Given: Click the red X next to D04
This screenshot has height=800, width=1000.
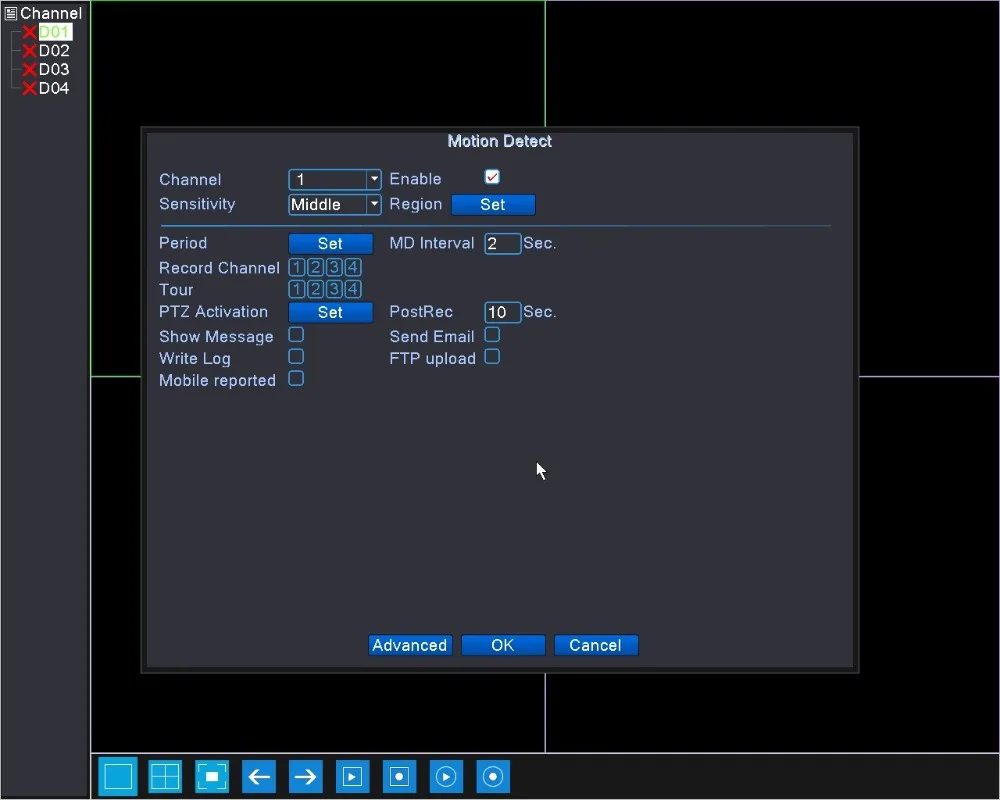Looking at the screenshot, I should (29, 89).
